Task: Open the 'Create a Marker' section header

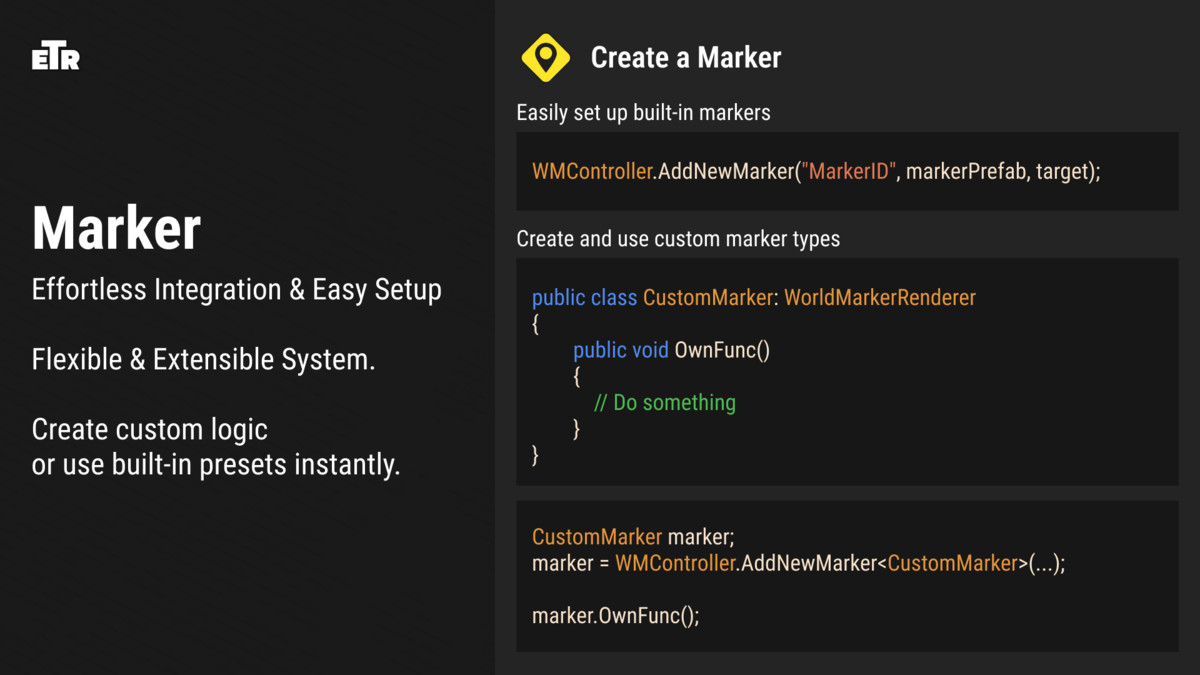Action: pos(687,57)
